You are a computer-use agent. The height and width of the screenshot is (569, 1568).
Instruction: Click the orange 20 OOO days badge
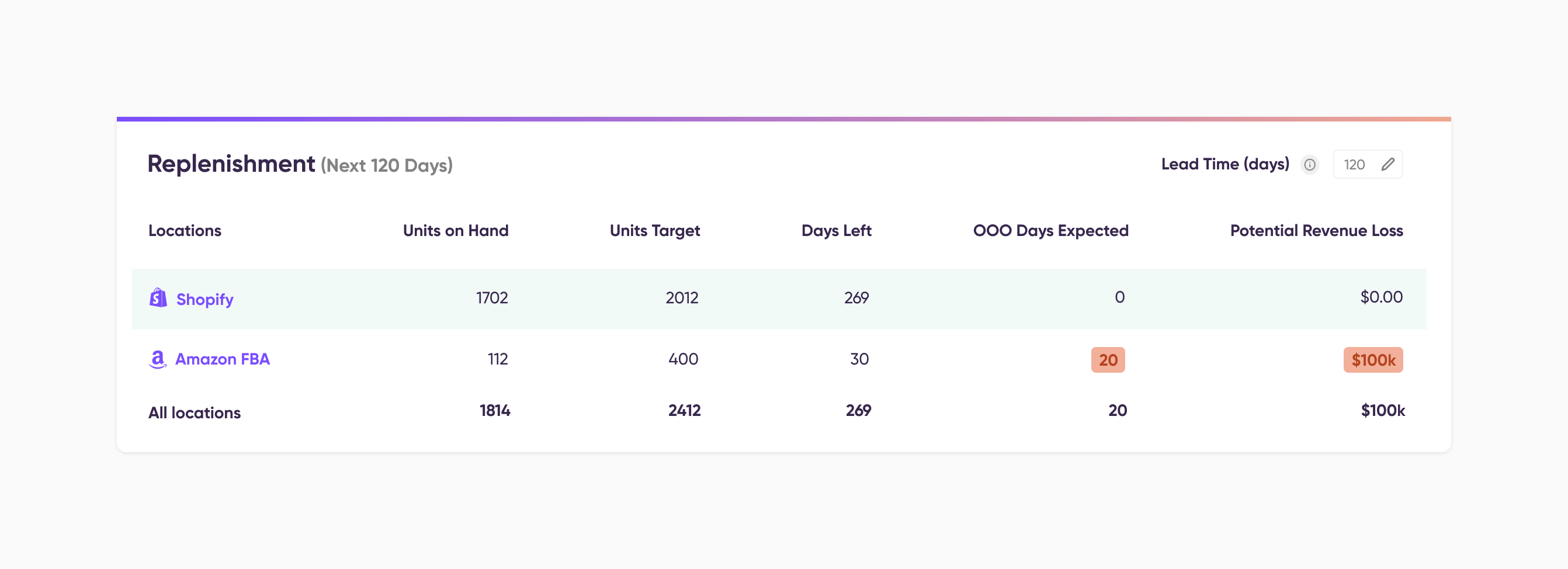[x=1108, y=360]
